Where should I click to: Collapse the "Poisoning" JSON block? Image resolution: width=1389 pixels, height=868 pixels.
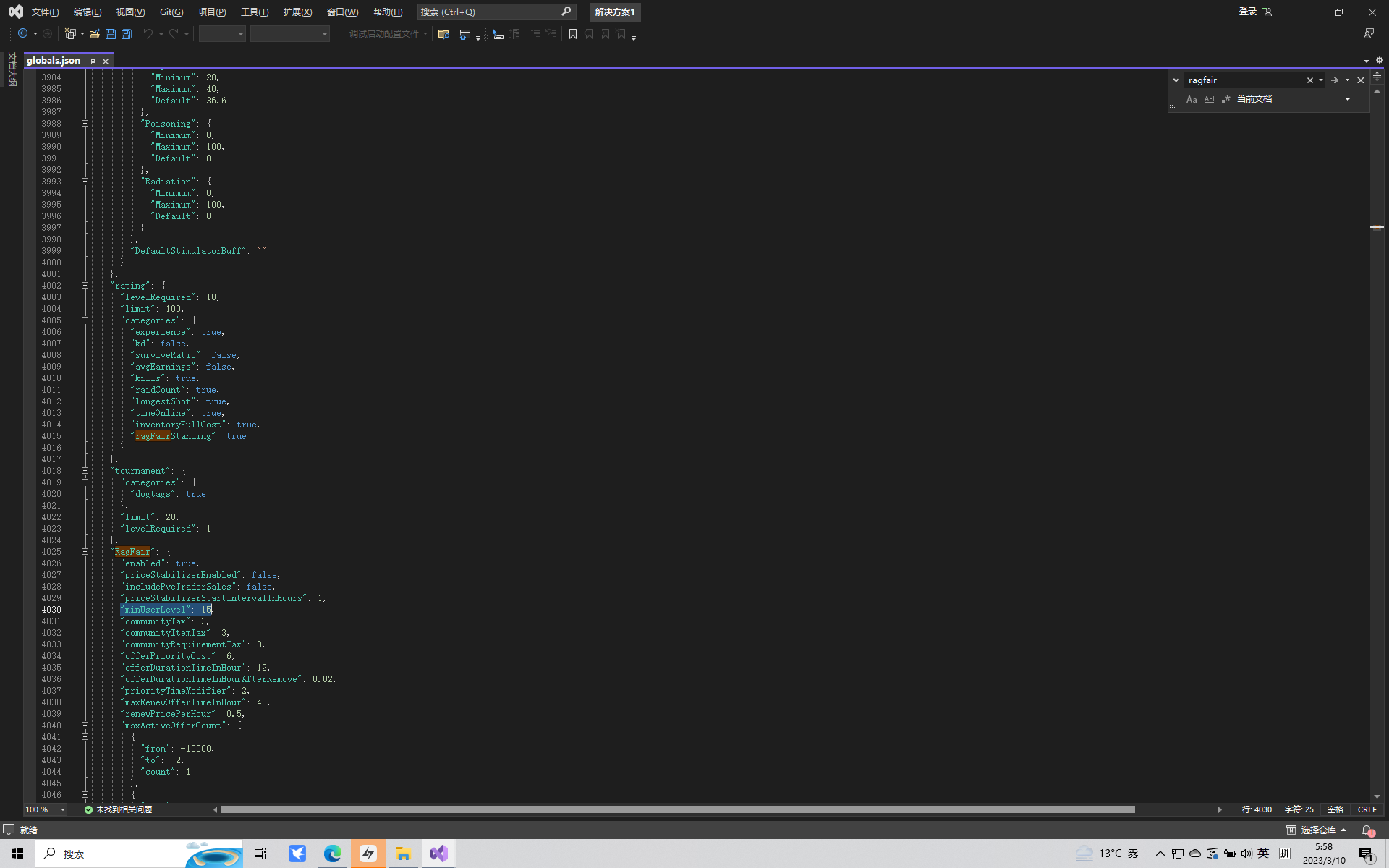pyautogui.click(x=85, y=124)
